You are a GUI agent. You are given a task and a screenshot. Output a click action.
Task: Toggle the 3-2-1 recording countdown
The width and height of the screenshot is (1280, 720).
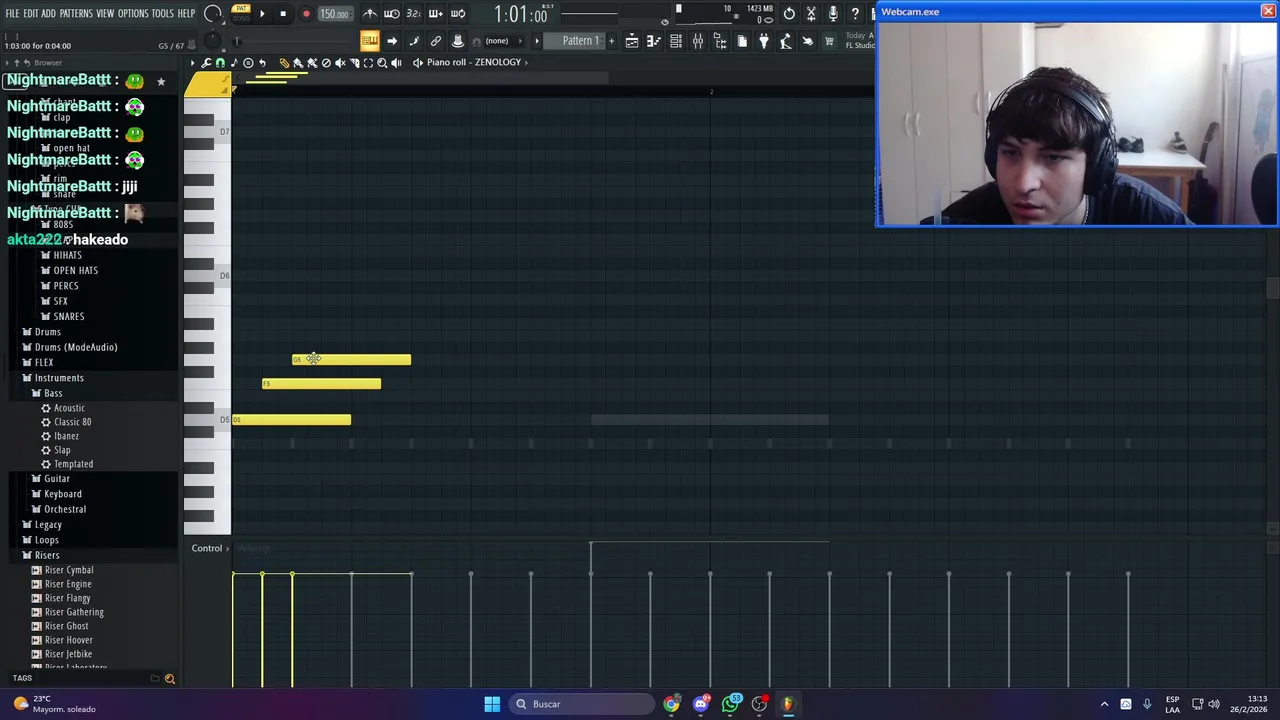click(x=413, y=13)
